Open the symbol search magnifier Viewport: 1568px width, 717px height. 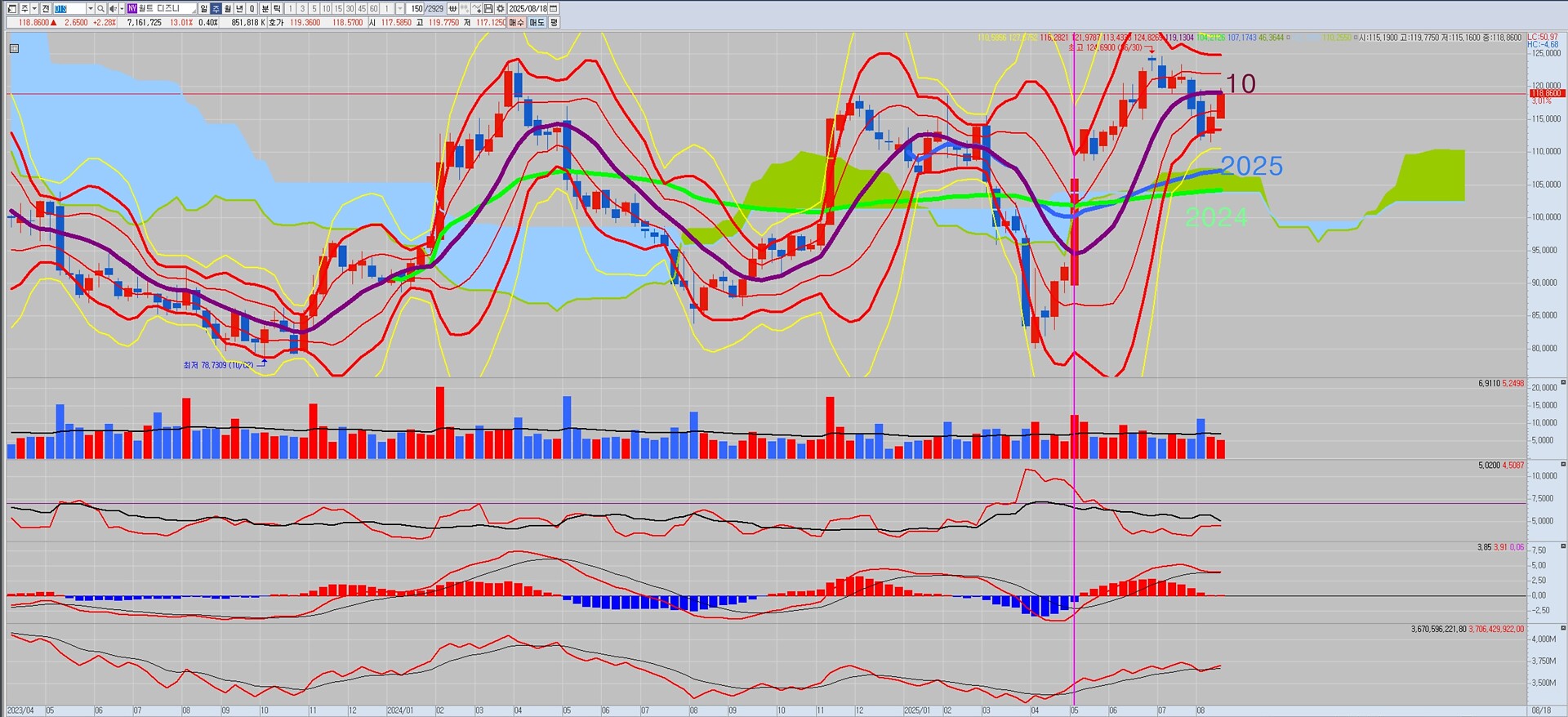click(100, 8)
